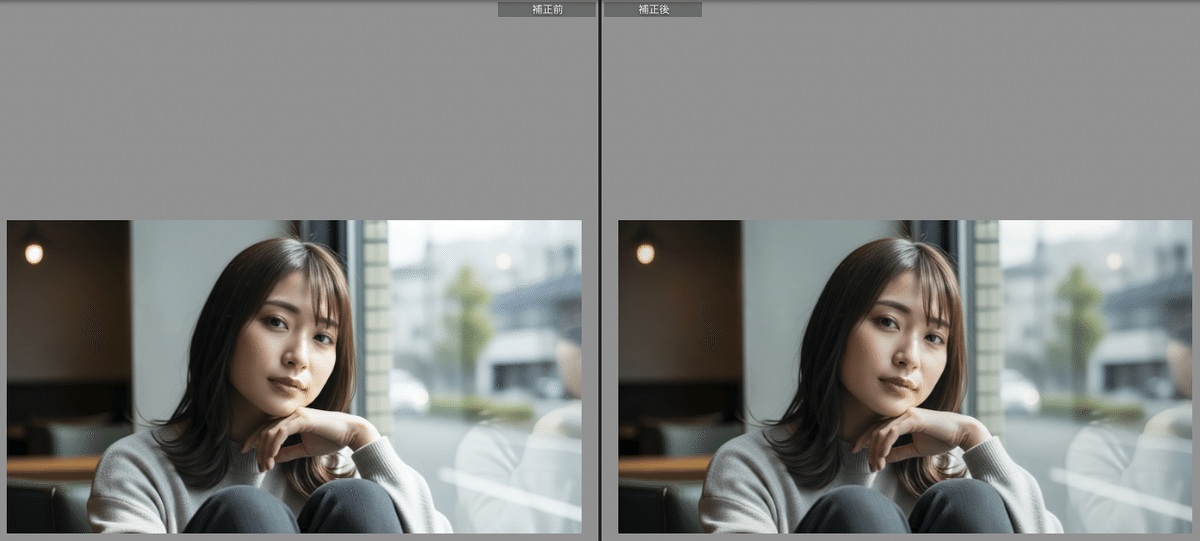Screen dimensions: 1200x541
Task: Click the 補正前 label
Action: coord(546,9)
